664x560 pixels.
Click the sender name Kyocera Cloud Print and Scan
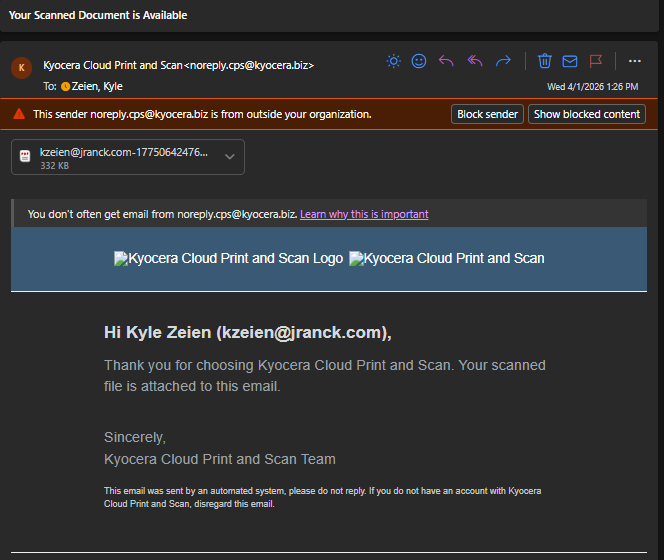click(x=113, y=65)
